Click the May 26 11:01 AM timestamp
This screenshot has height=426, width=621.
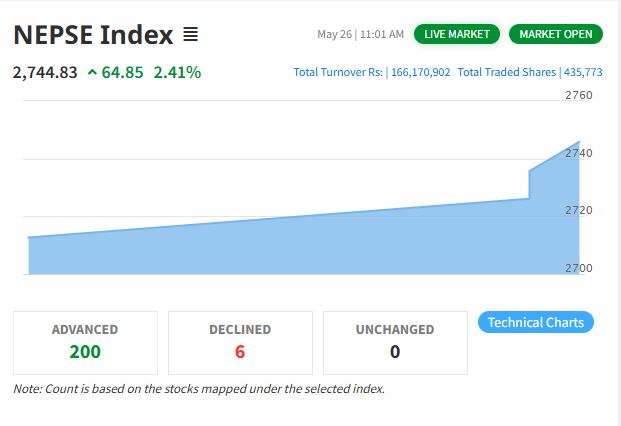[360, 34]
